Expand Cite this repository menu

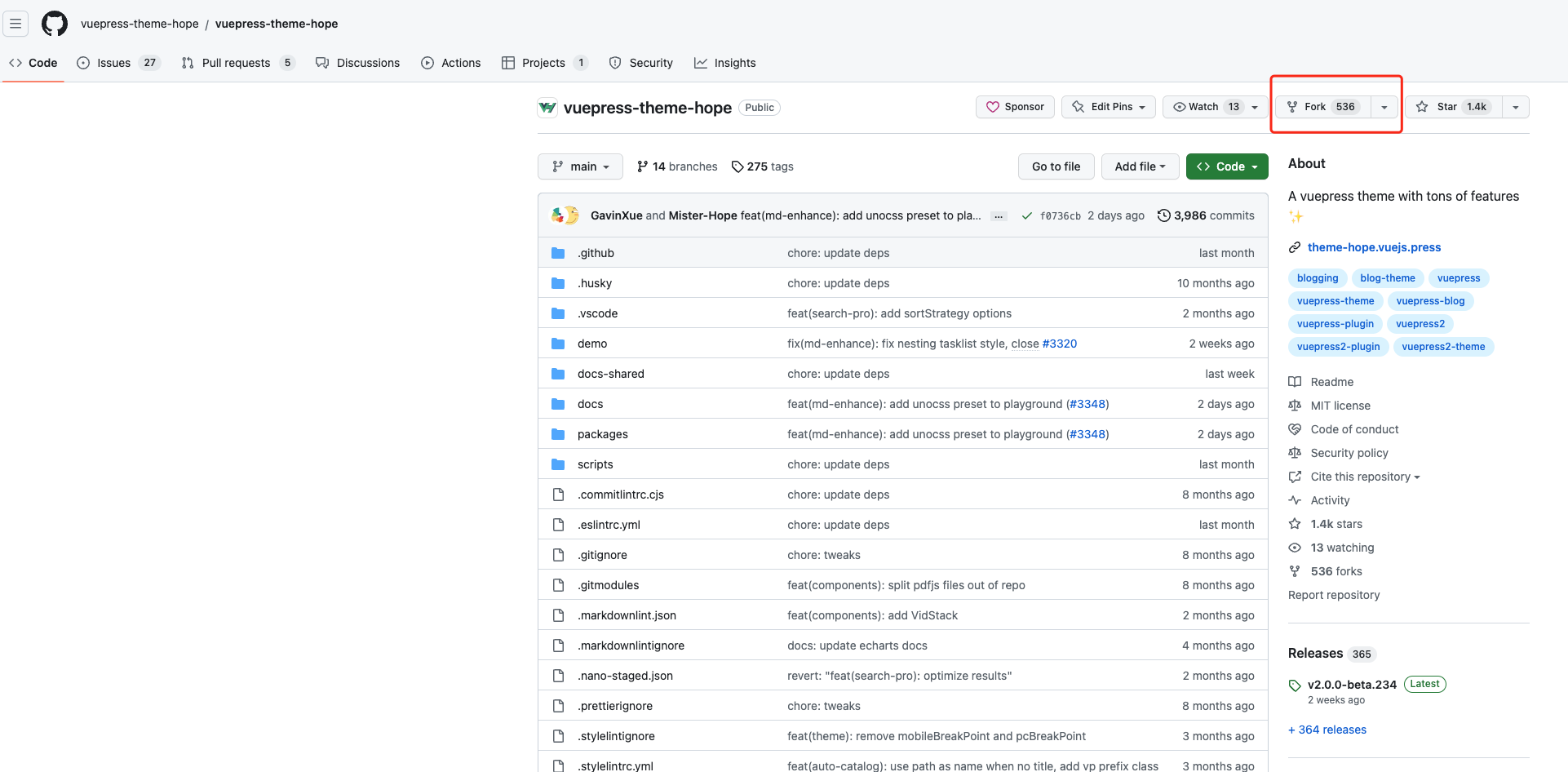[x=1365, y=477]
